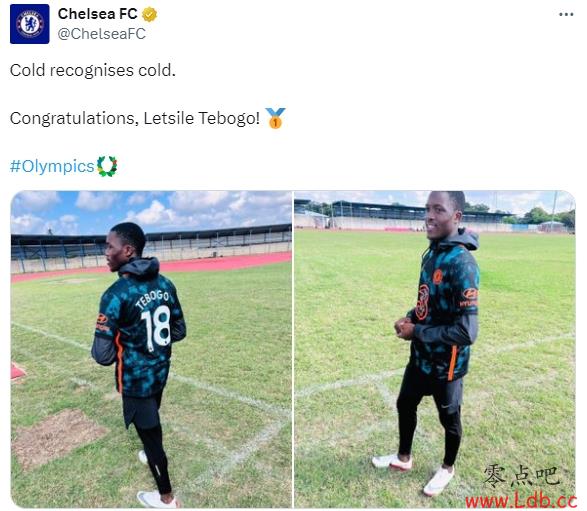Follow the #Olympics hashtag link

[52, 166]
